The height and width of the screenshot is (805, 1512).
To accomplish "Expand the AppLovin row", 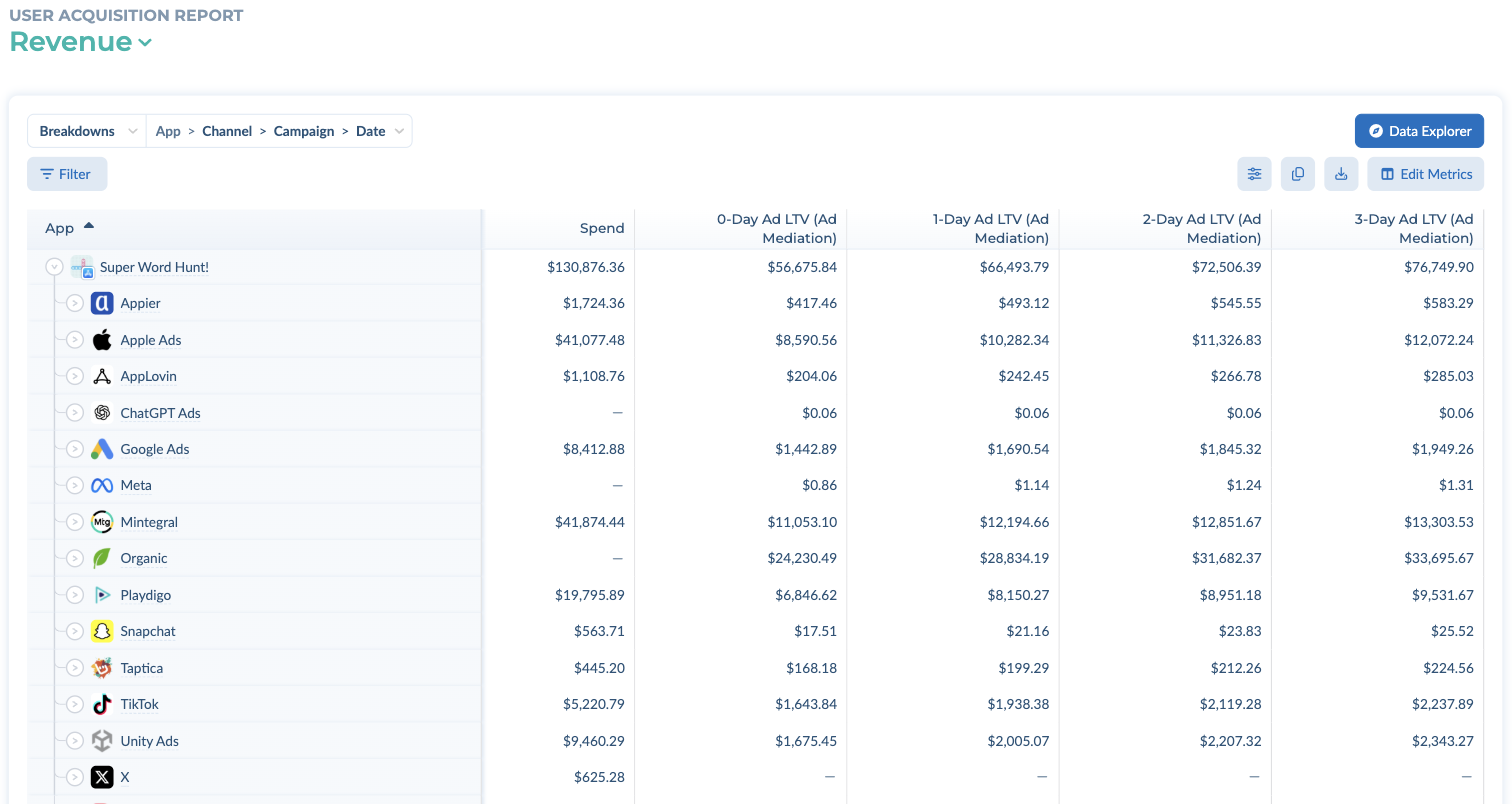I will click(75, 376).
